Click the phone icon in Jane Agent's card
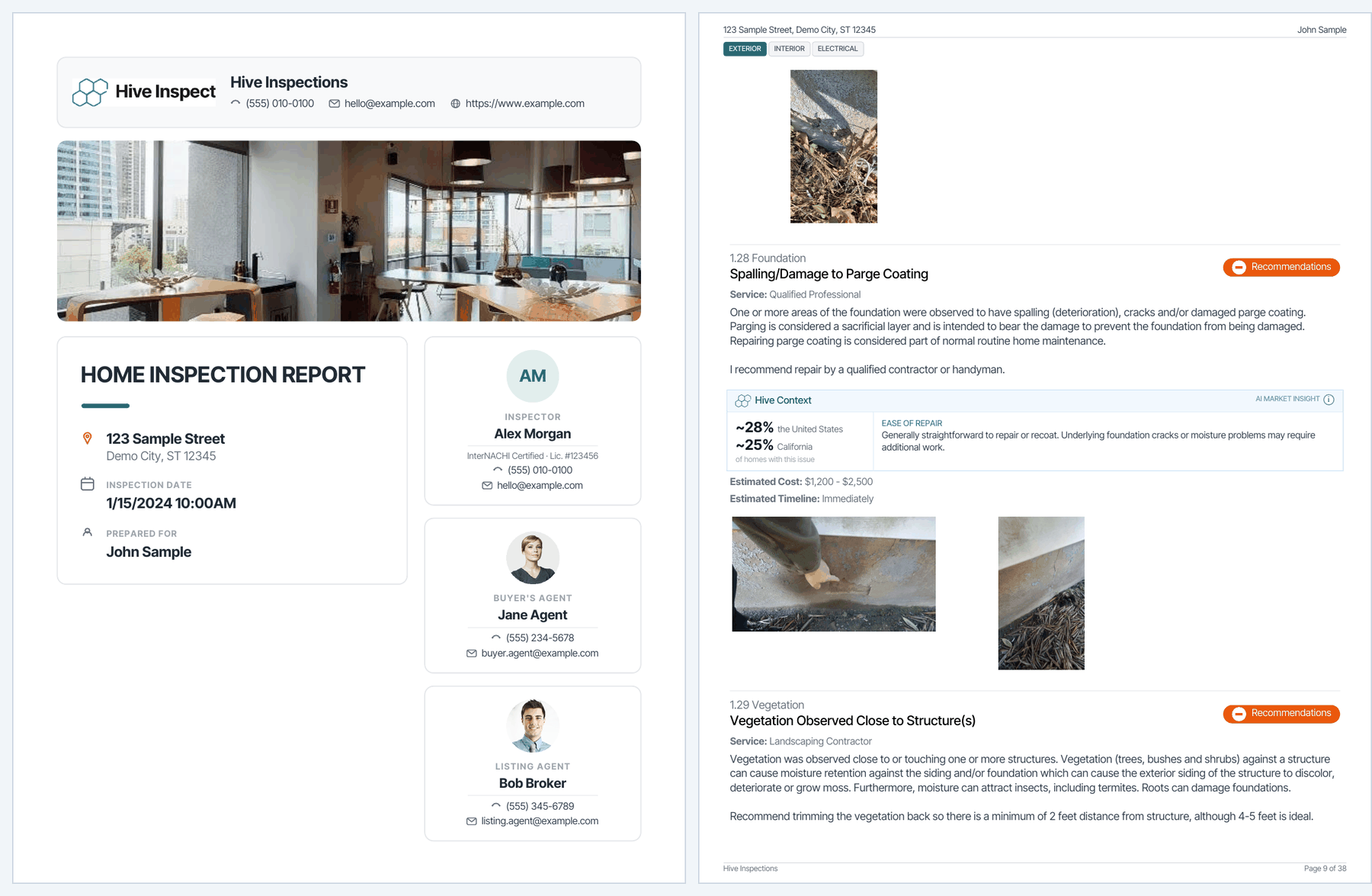 (496, 637)
